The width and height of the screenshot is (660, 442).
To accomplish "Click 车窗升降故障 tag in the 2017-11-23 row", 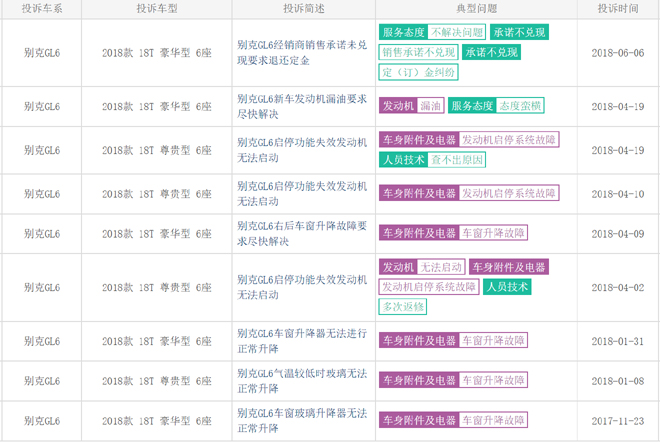I will (x=493, y=420).
